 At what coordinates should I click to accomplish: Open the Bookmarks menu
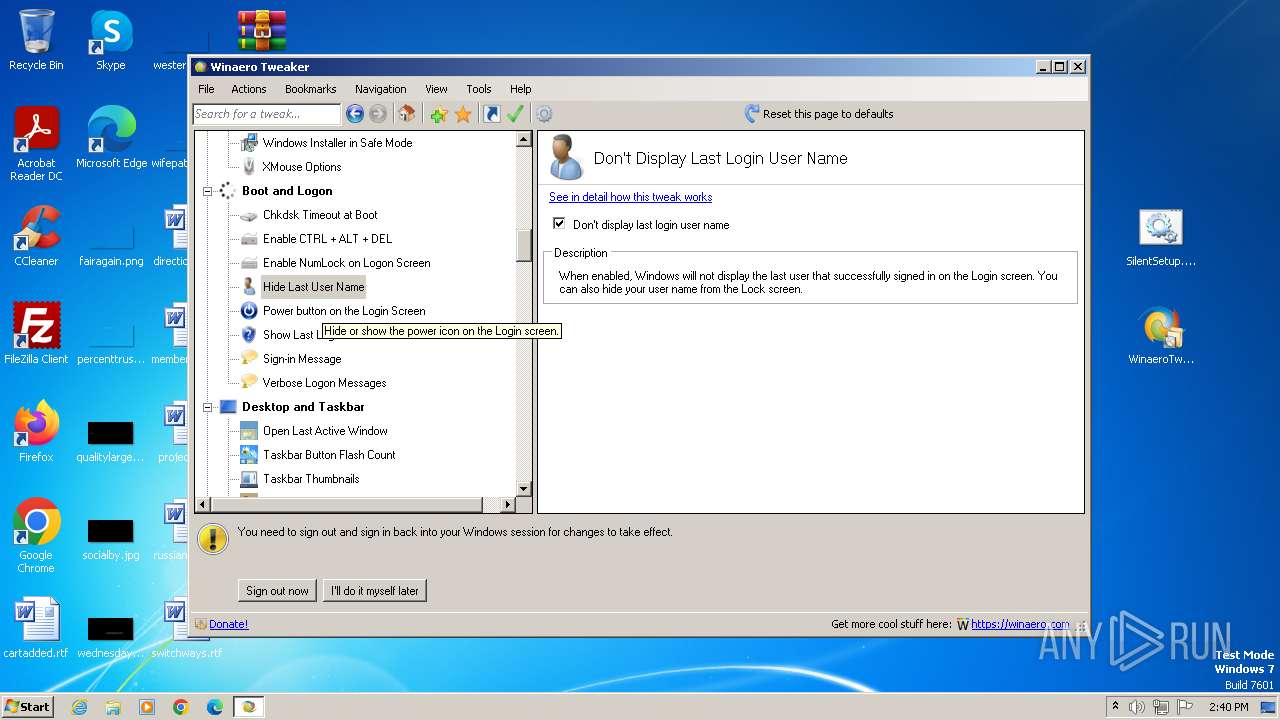click(311, 89)
